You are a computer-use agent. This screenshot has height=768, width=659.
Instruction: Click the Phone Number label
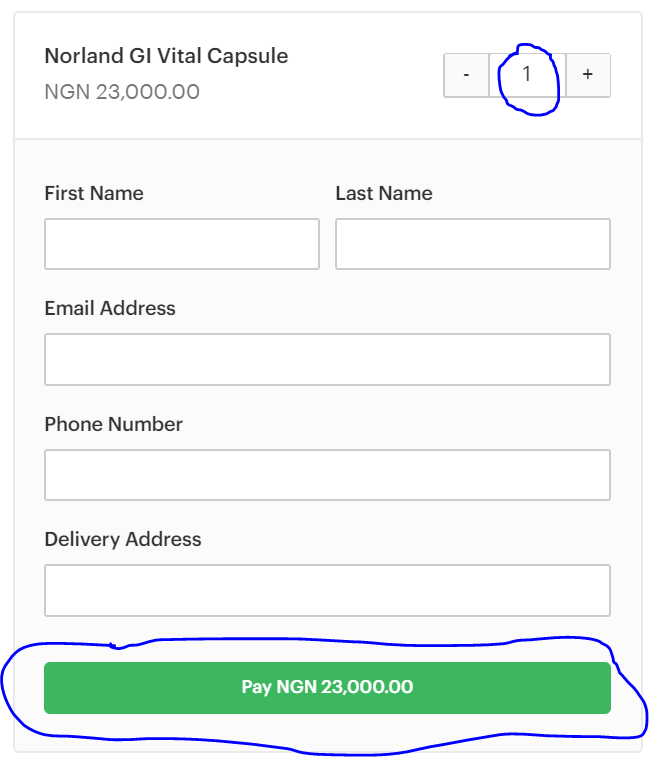click(114, 424)
